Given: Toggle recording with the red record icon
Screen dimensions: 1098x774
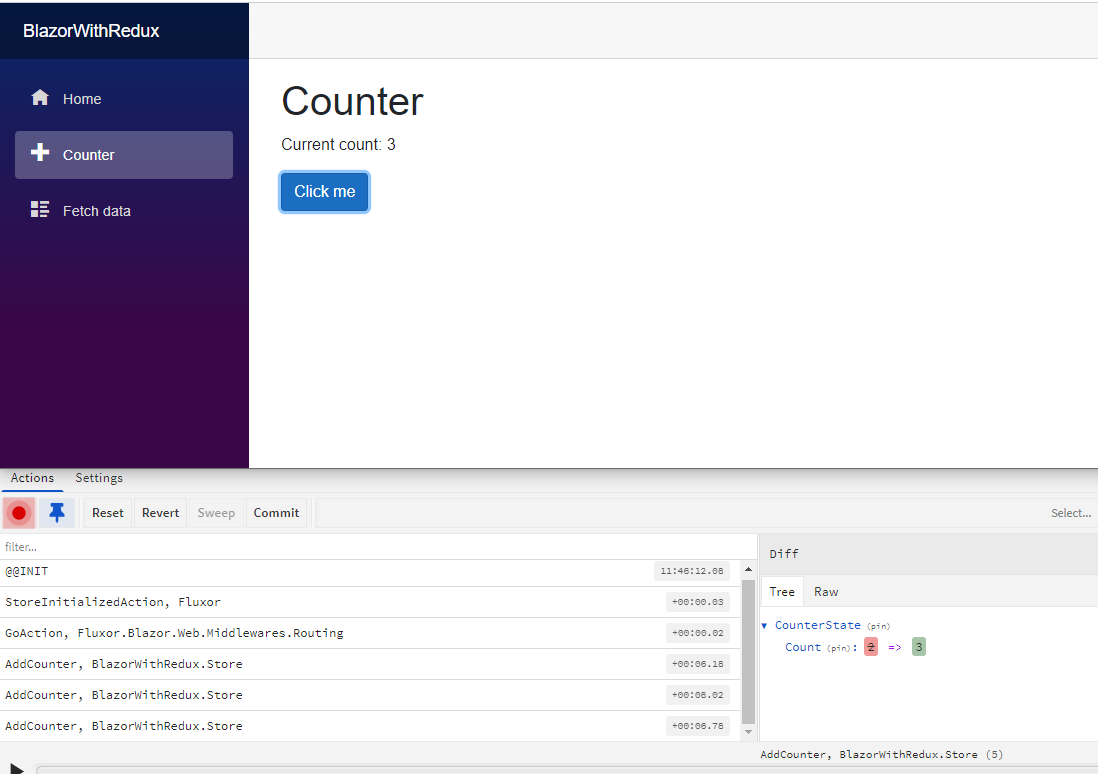Looking at the screenshot, I should (x=19, y=512).
